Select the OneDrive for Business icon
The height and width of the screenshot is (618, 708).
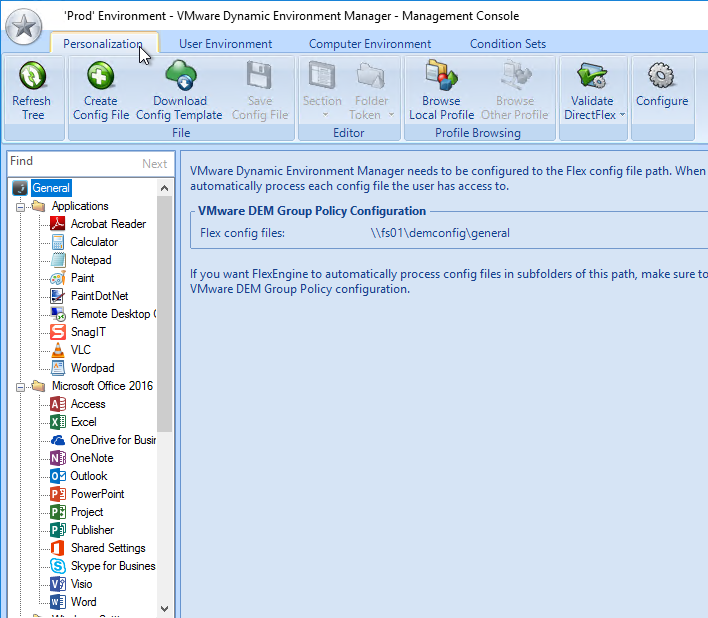point(58,440)
